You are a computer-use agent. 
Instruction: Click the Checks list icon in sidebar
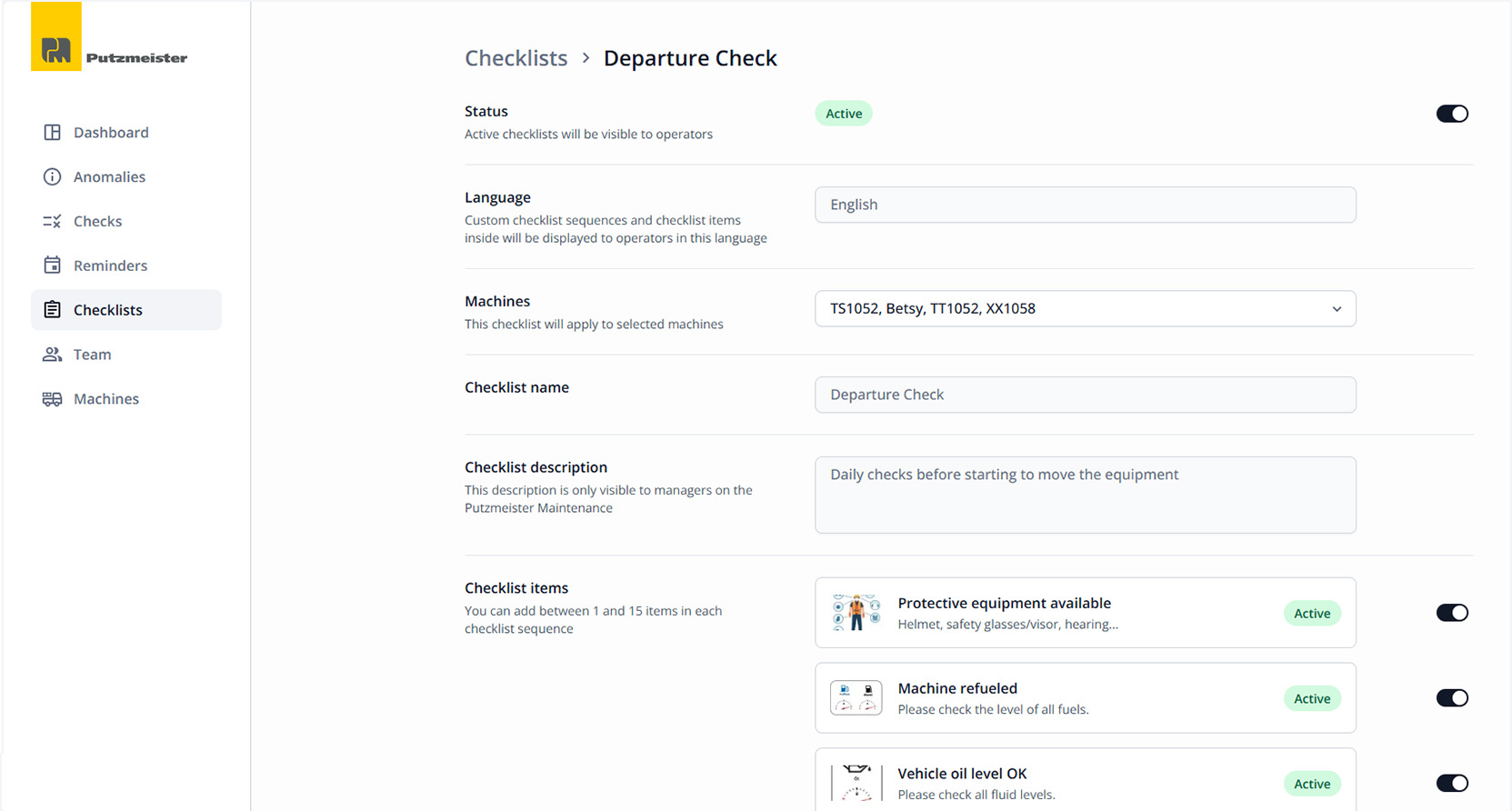pyautogui.click(x=52, y=222)
